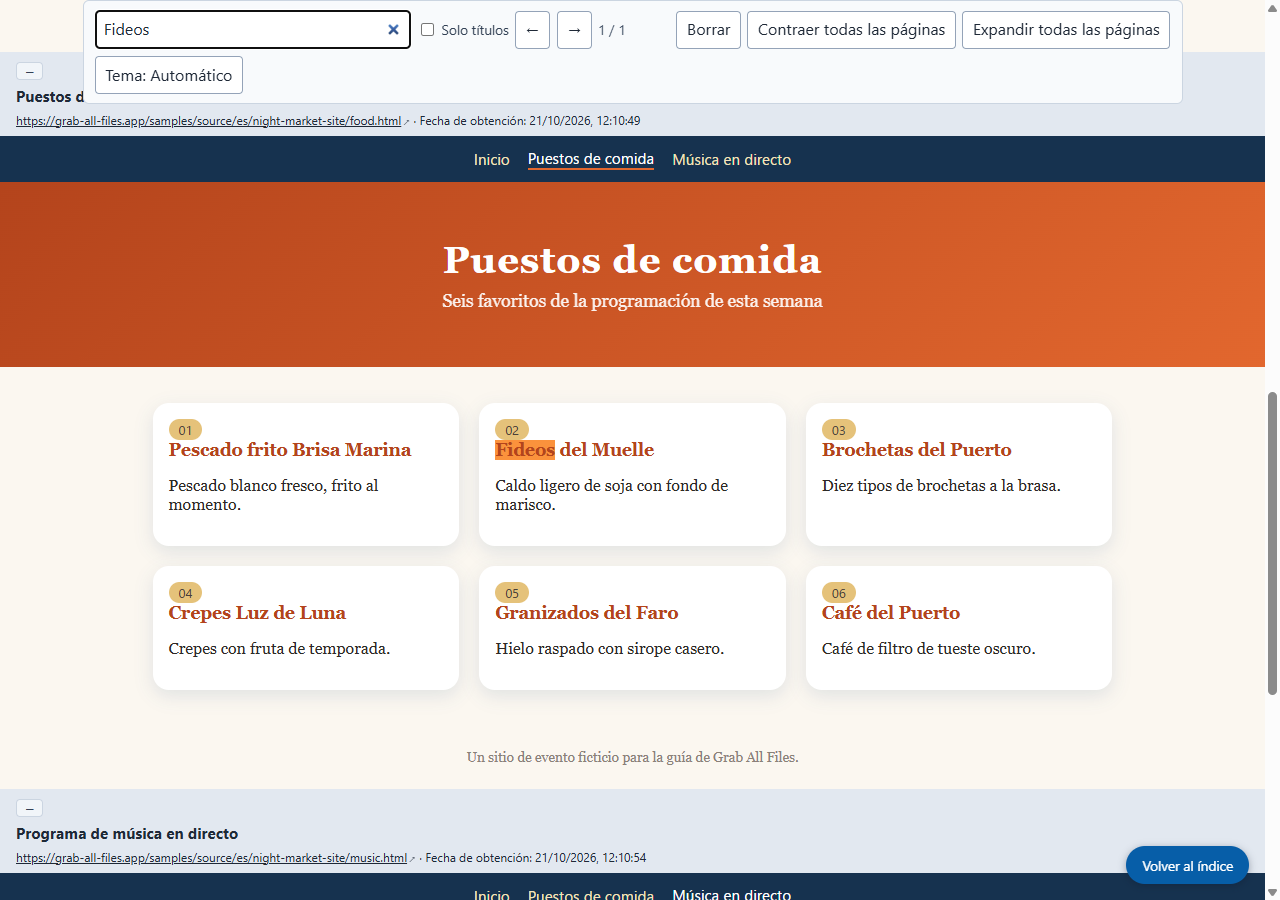Click the Programa de música en directo title
Viewport: 1280px width, 900px height.
pyautogui.click(x=127, y=834)
